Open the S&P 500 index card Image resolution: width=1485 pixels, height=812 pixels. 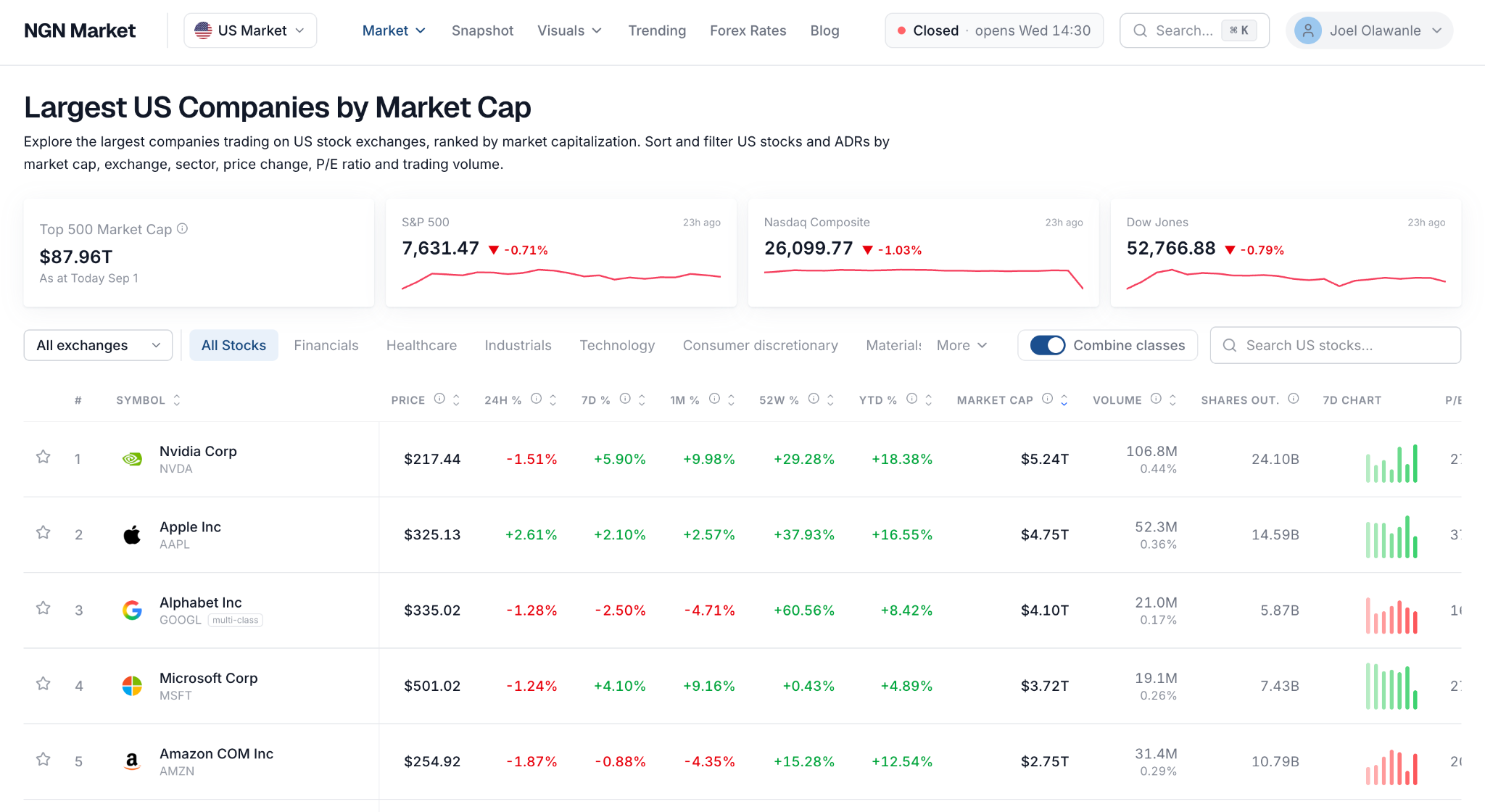point(561,252)
